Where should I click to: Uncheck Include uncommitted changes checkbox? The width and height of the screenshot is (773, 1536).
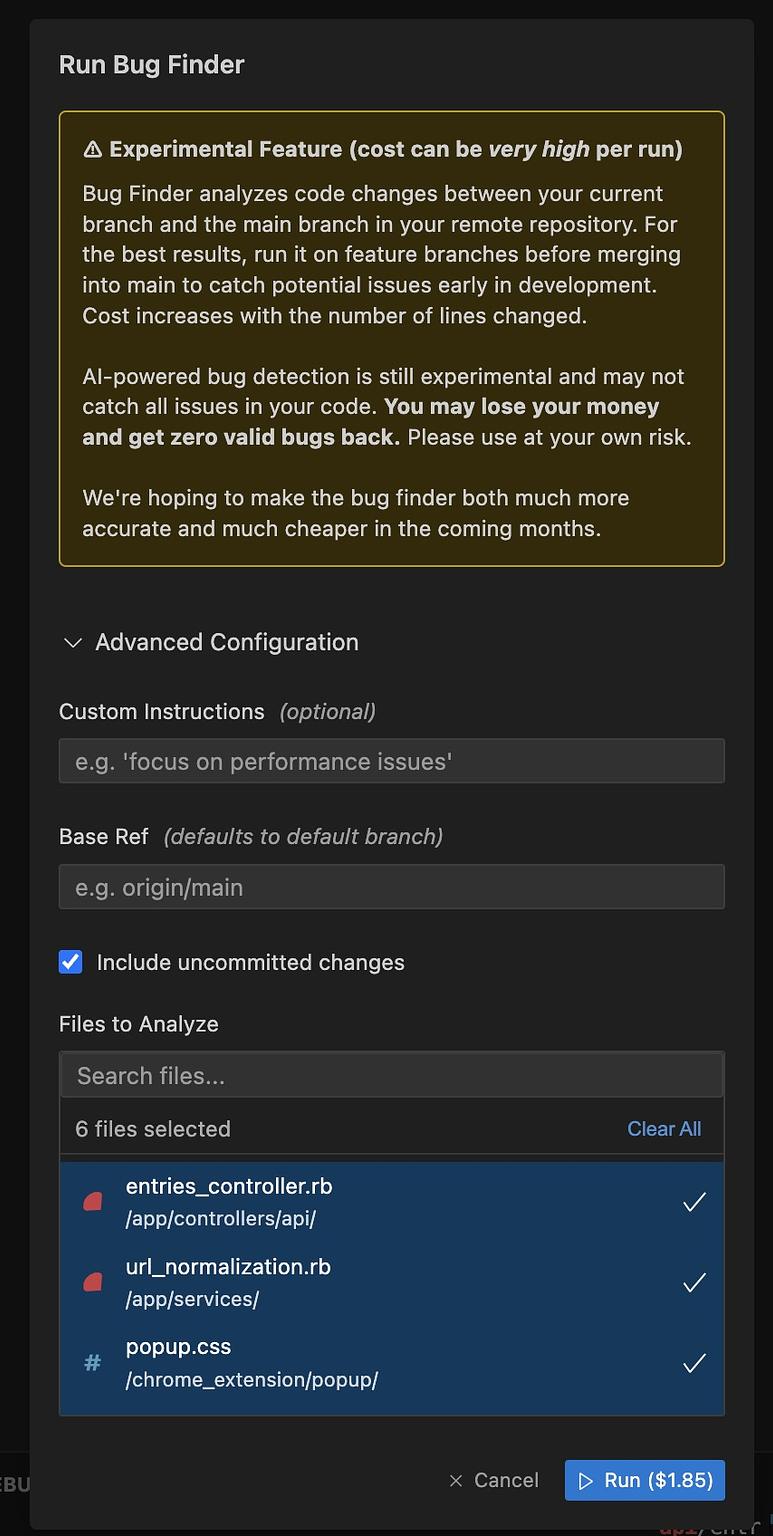pyautogui.click(x=71, y=962)
